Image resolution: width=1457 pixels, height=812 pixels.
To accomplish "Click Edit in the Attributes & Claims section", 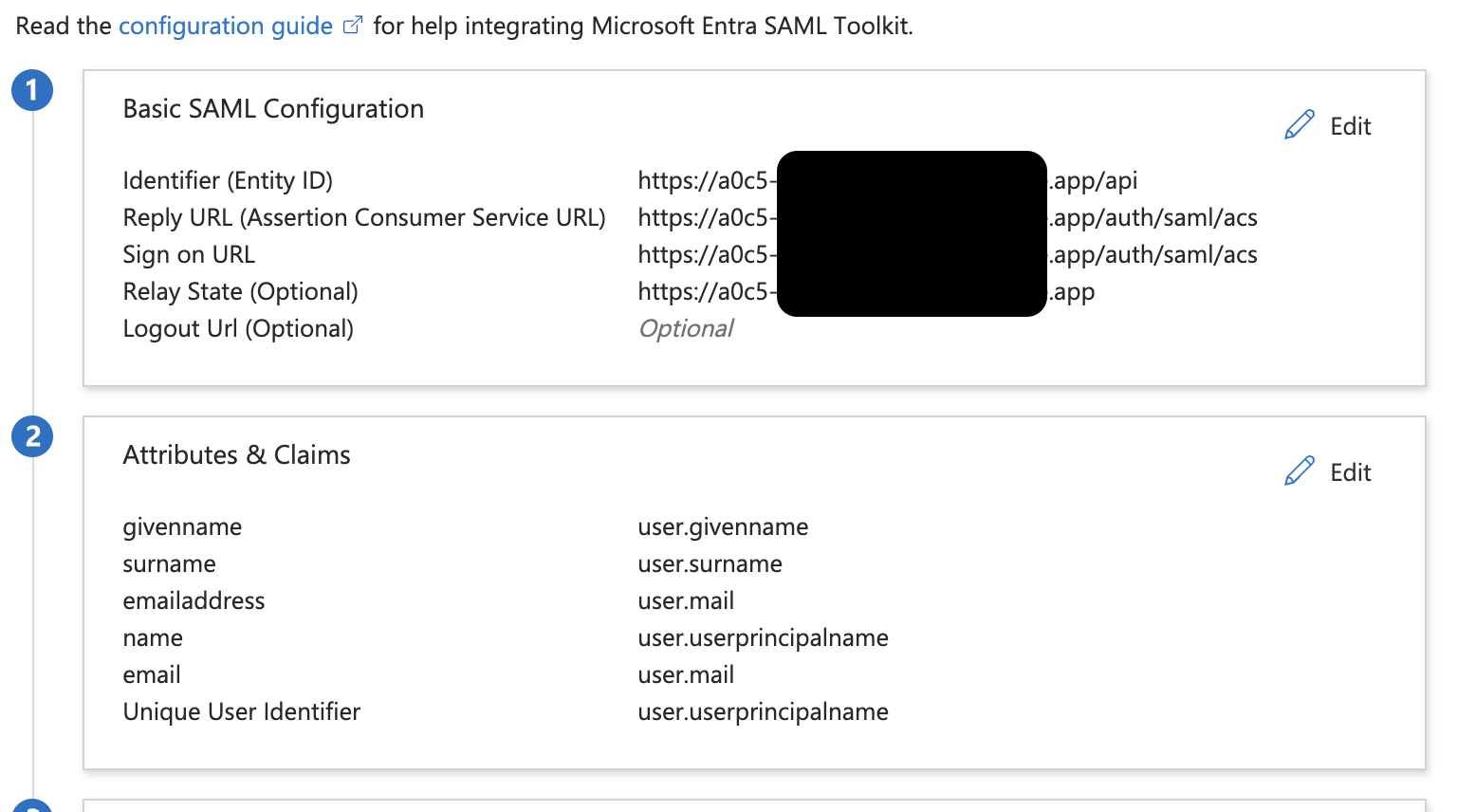I will coord(1350,471).
